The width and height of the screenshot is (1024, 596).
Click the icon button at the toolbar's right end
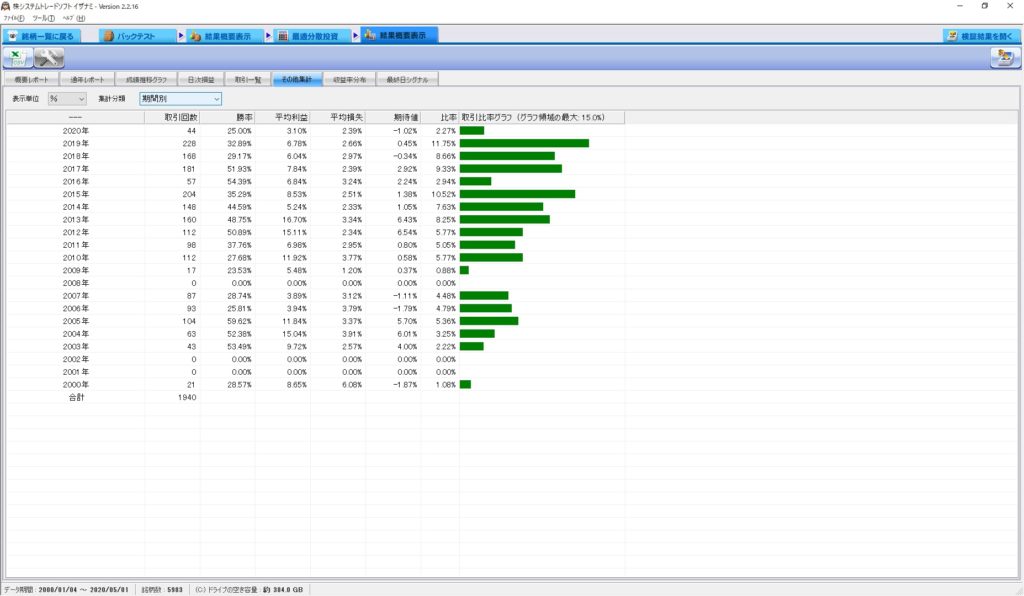[1000, 58]
